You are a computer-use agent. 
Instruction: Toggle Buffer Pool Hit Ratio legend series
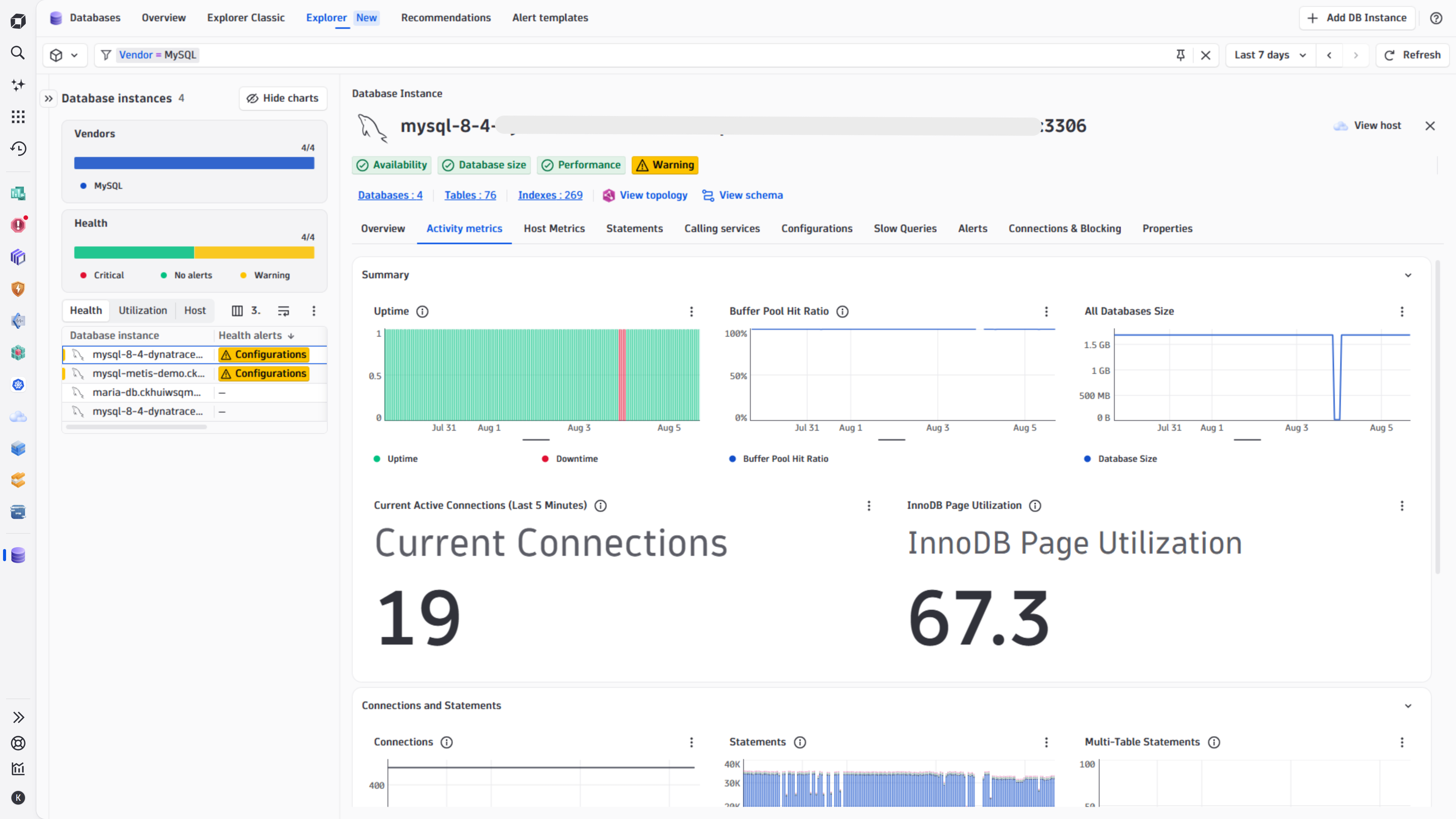(x=779, y=459)
